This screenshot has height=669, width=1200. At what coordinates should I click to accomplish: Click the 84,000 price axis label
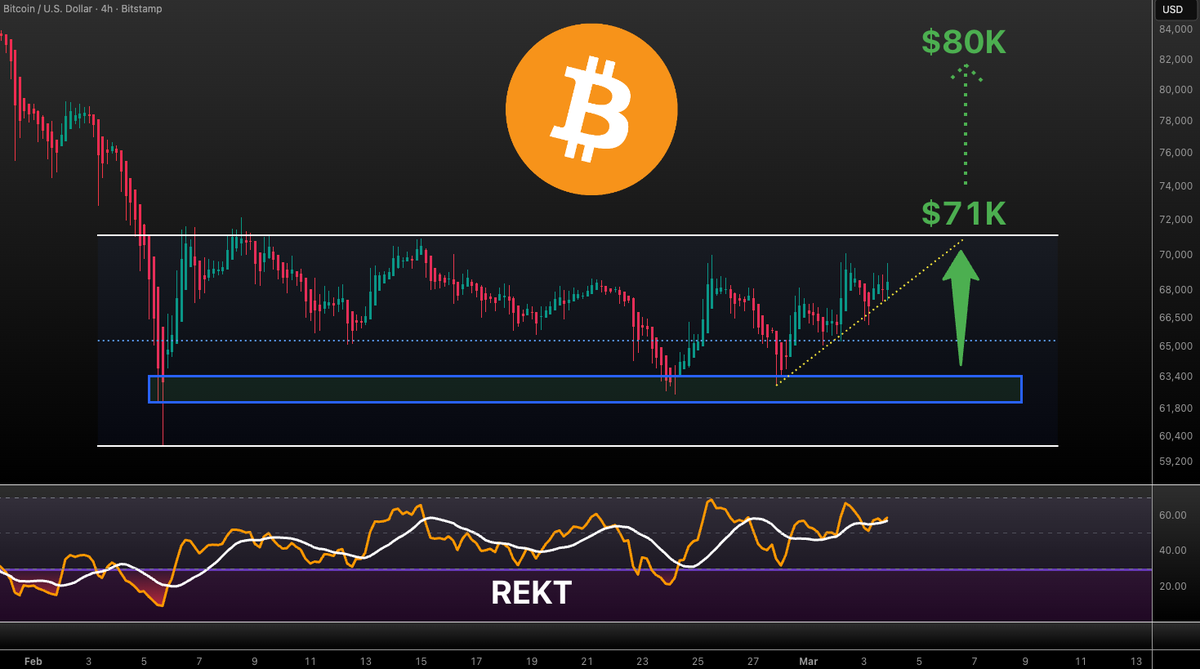point(1176,30)
